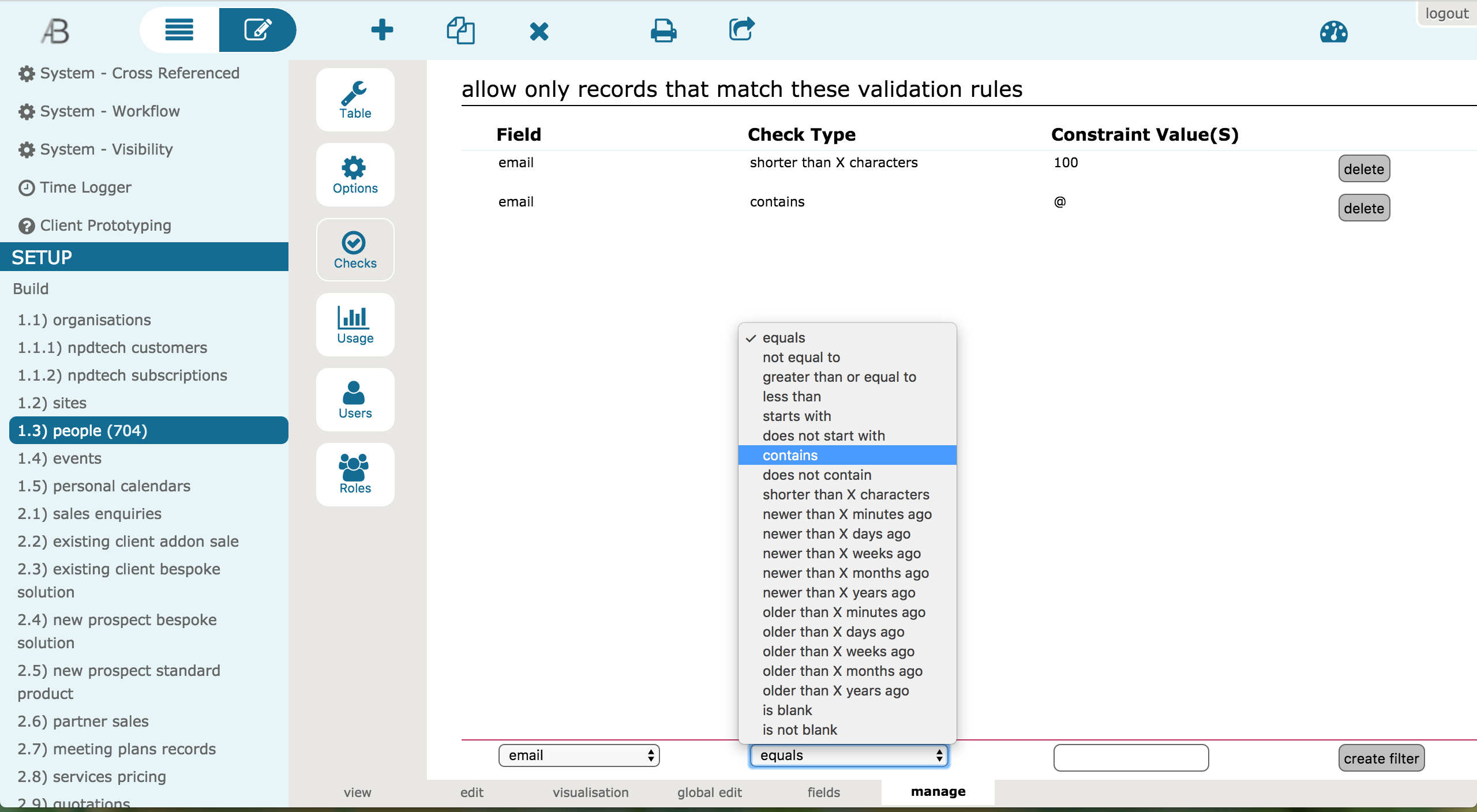Image resolution: width=1477 pixels, height=812 pixels.
Task: Delete the 'shorter than X characters' rule
Action: [x=1363, y=169]
